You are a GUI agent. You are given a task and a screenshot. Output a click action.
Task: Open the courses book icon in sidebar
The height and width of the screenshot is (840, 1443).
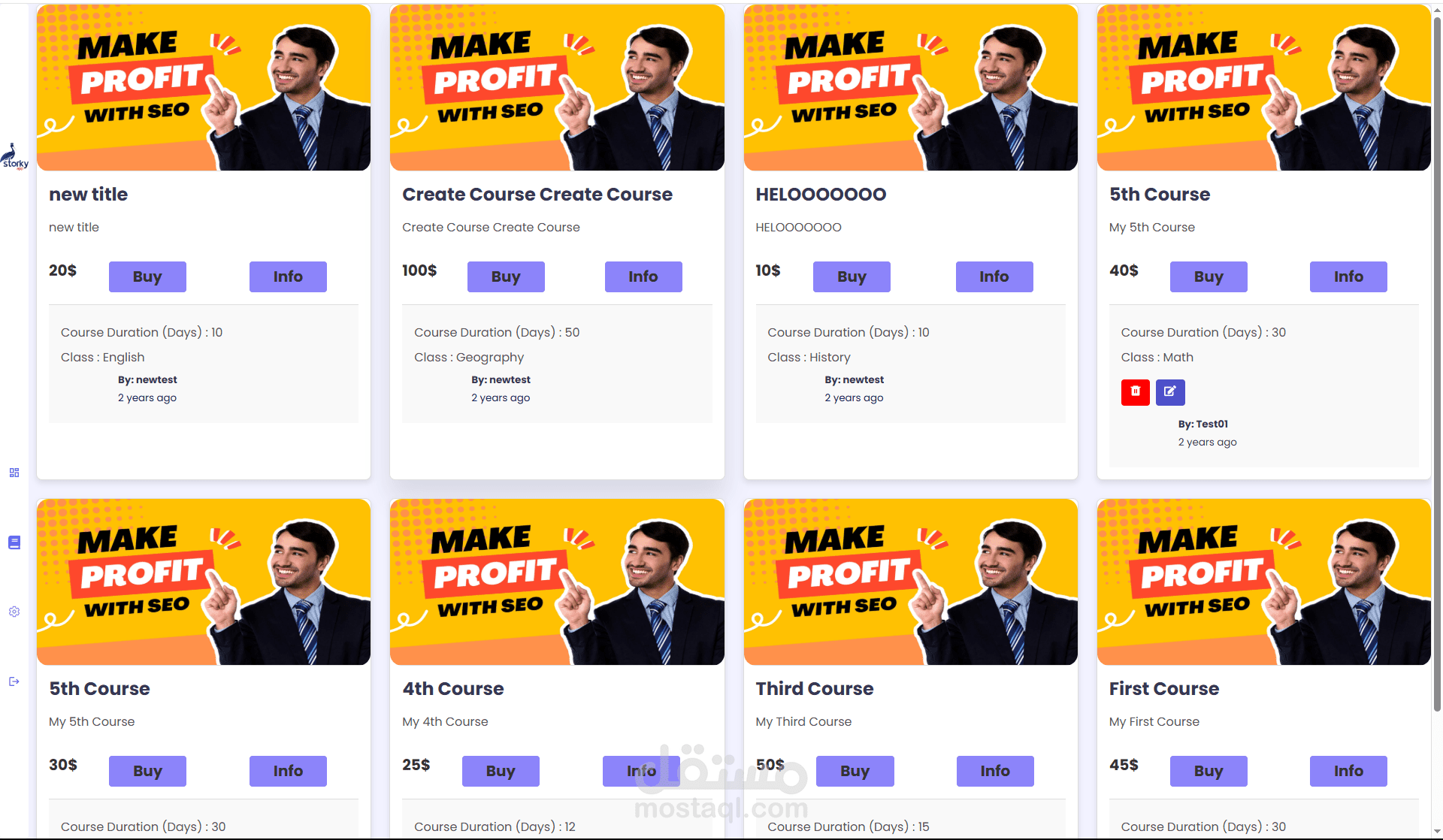[14, 542]
